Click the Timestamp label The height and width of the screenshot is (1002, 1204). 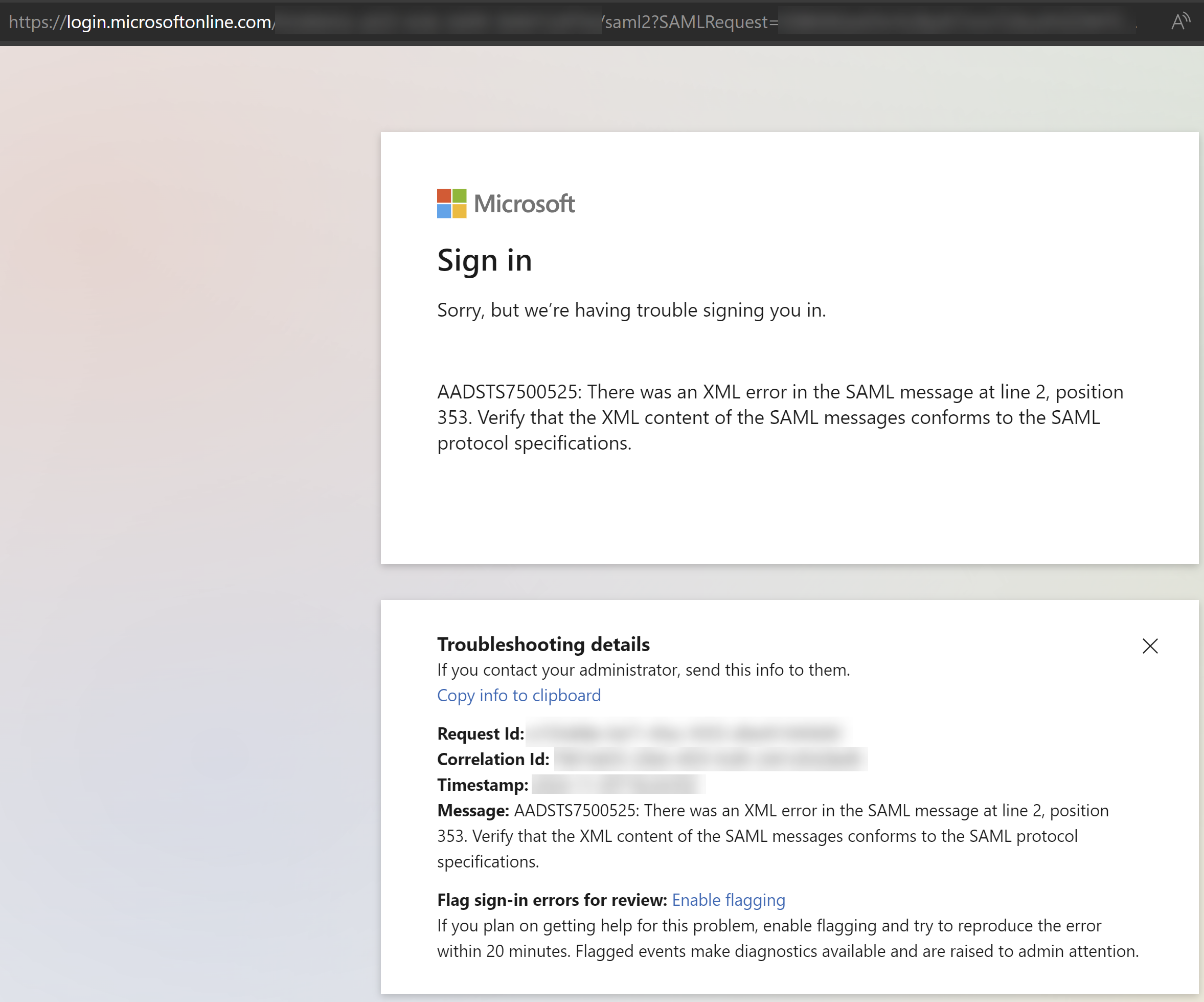(x=483, y=785)
